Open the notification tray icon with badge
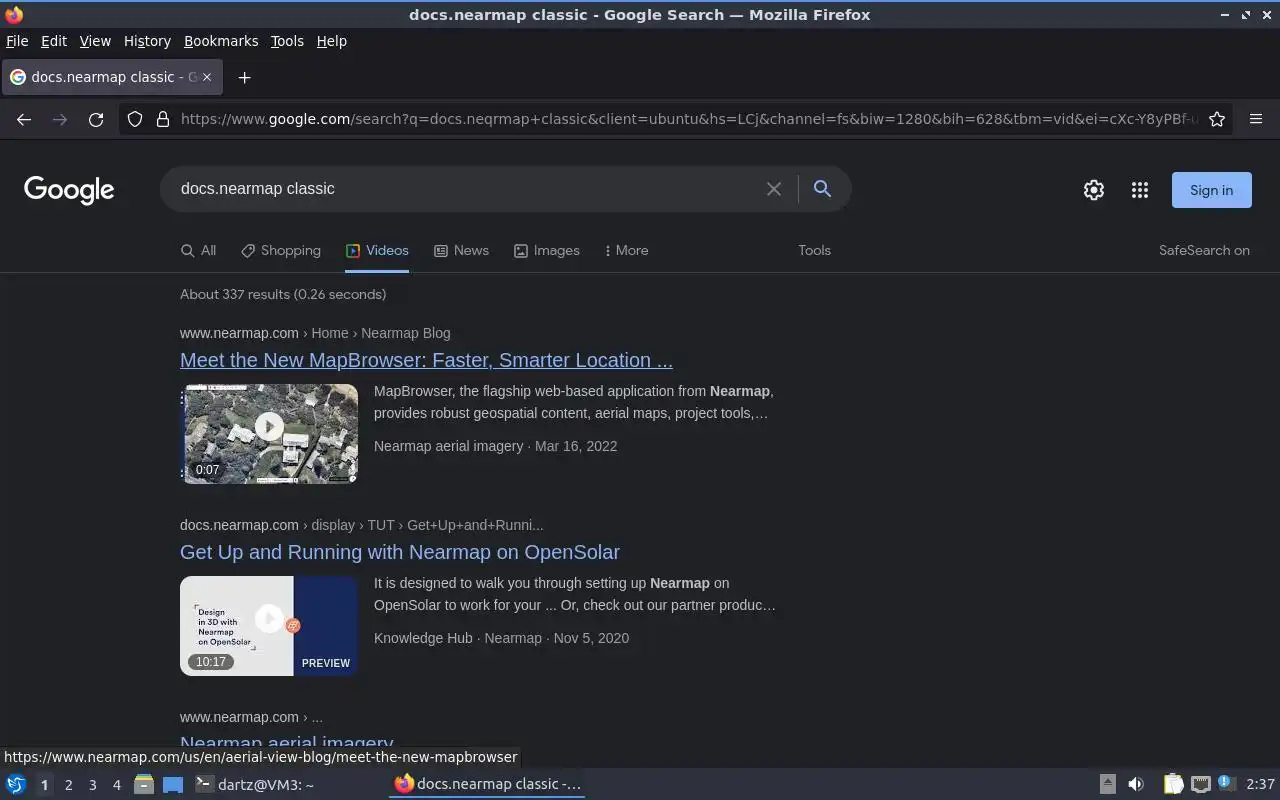This screenshot has width=1280, height=800. [x=1228, y=783]
